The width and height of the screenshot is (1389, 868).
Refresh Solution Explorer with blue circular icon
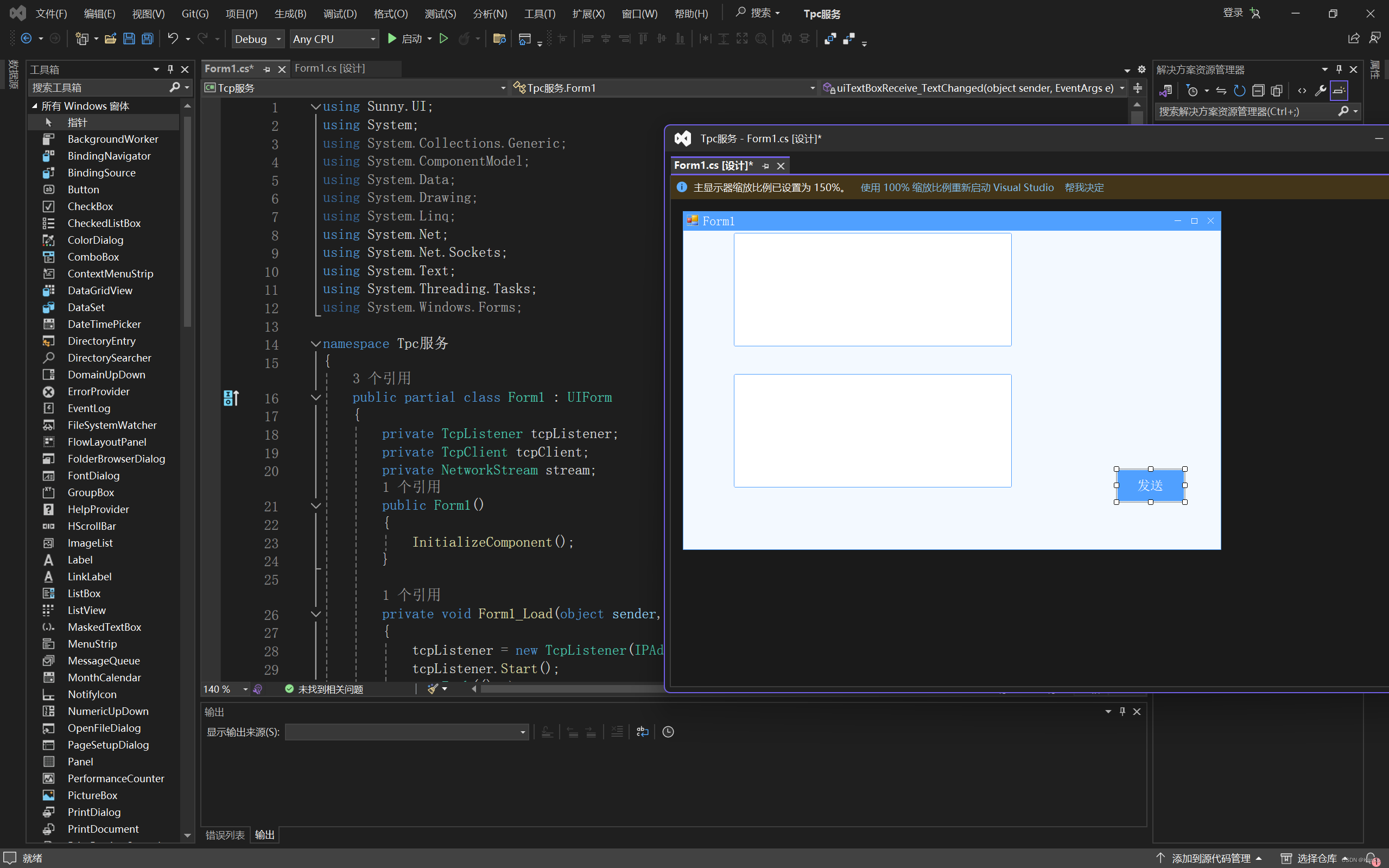tap(1239, 90)
